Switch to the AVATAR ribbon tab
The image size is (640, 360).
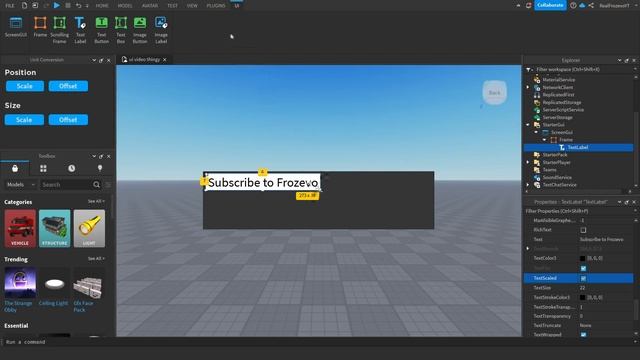(x=150, y=6)
